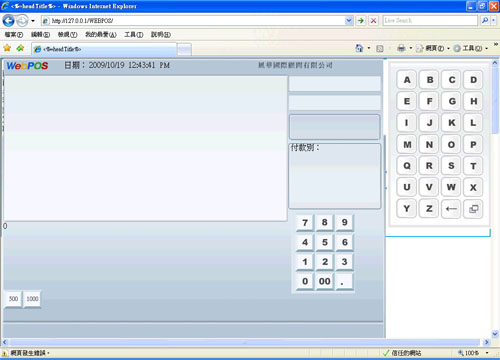Screen dimensions: 500x360
Task: Open the Favorites star icon
Action: coord(7,48)
